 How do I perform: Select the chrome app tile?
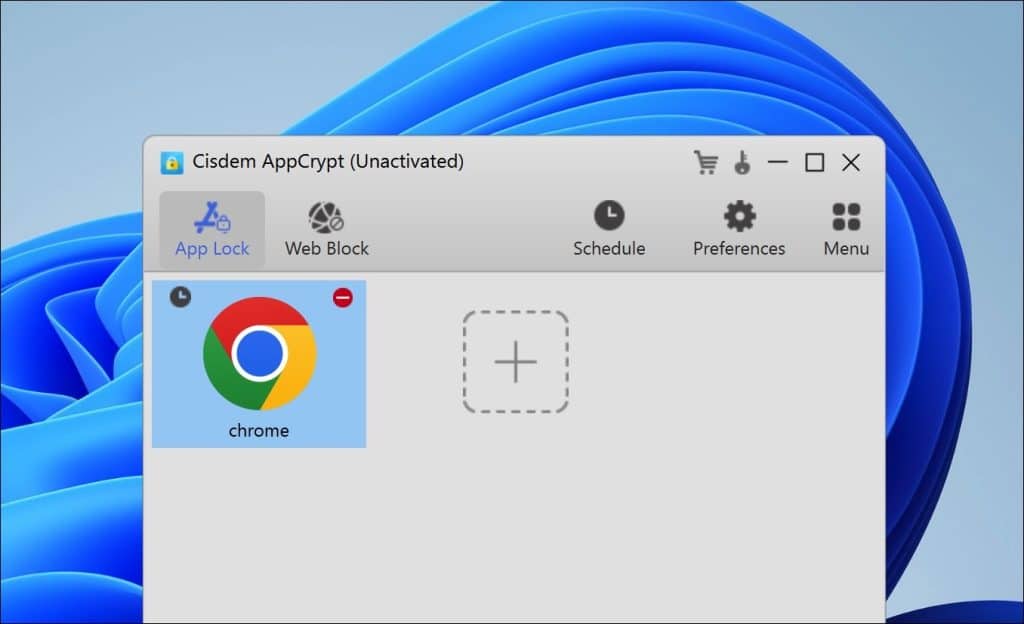[x=259, y=364]
